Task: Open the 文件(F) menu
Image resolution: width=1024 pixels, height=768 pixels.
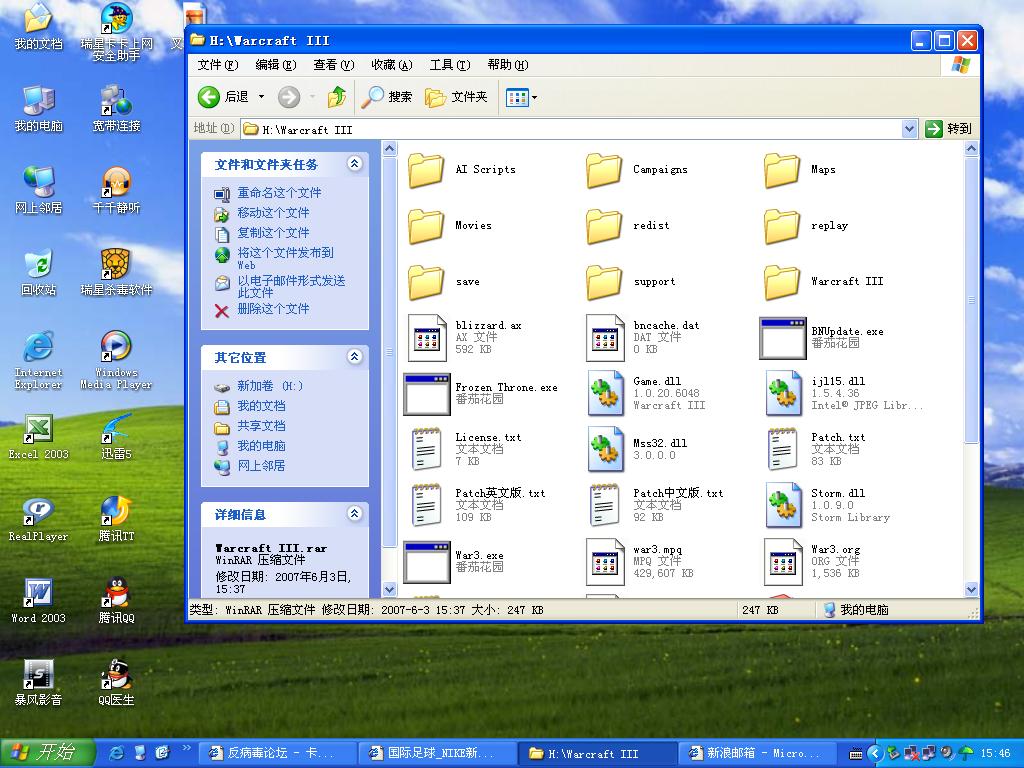Action: click(x=217, y=65)
